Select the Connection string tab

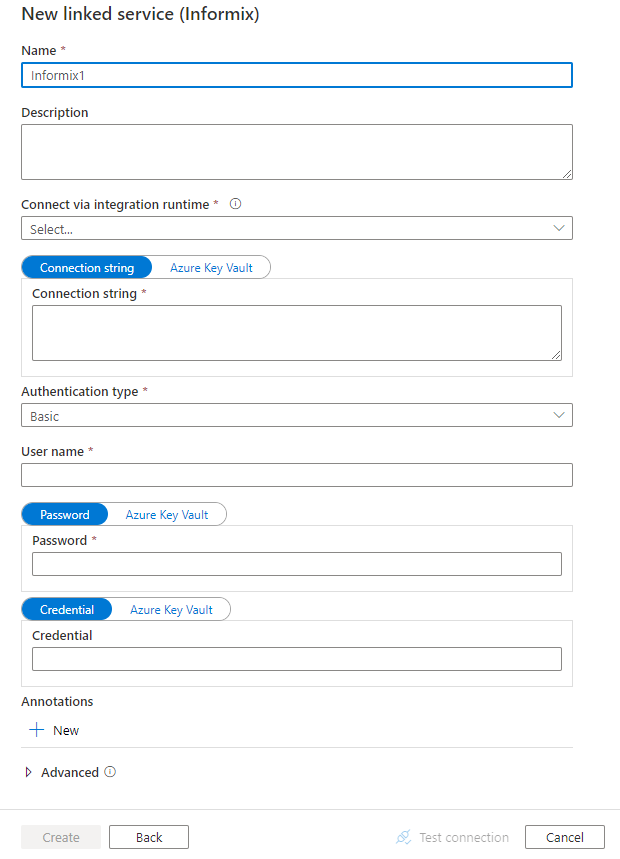pyautogui.click(x=86, y=267)
